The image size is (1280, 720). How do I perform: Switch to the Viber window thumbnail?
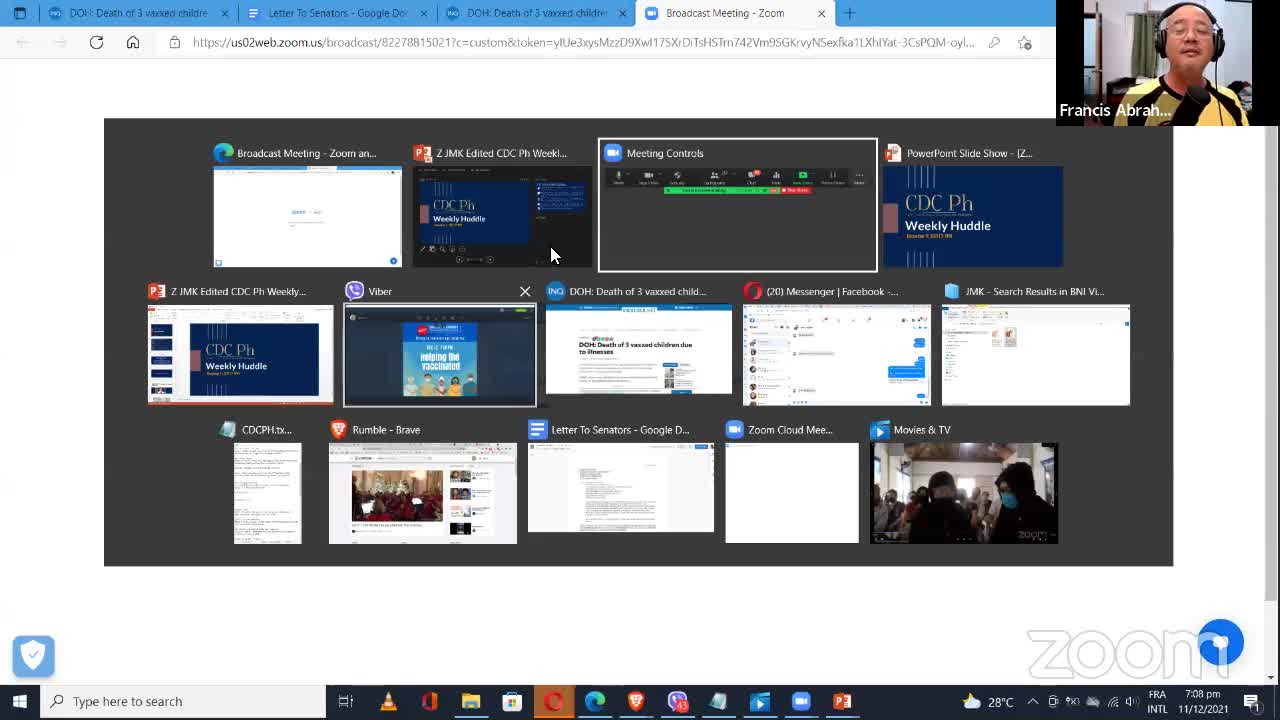(x=439, y=354)
